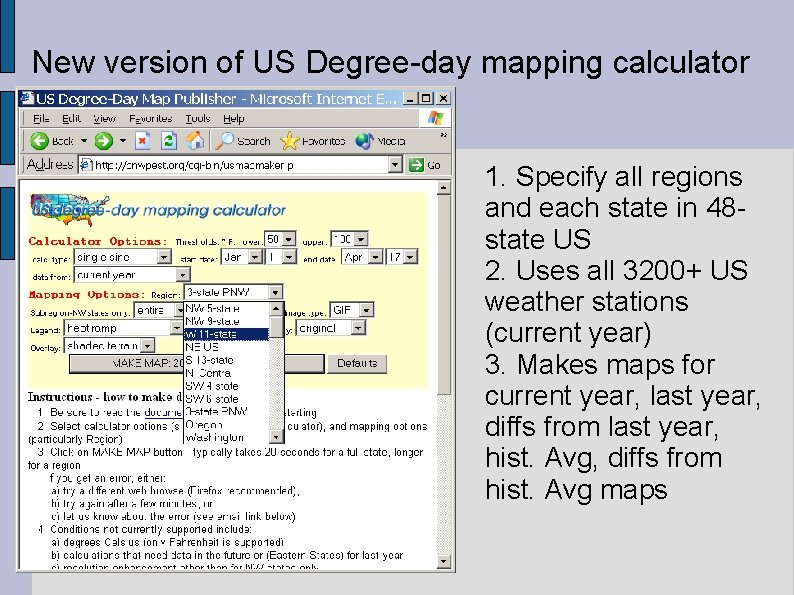This screenshot has height=595, width=794.
Task: Click the Defaults button
Action: click(x=357, y=364)
